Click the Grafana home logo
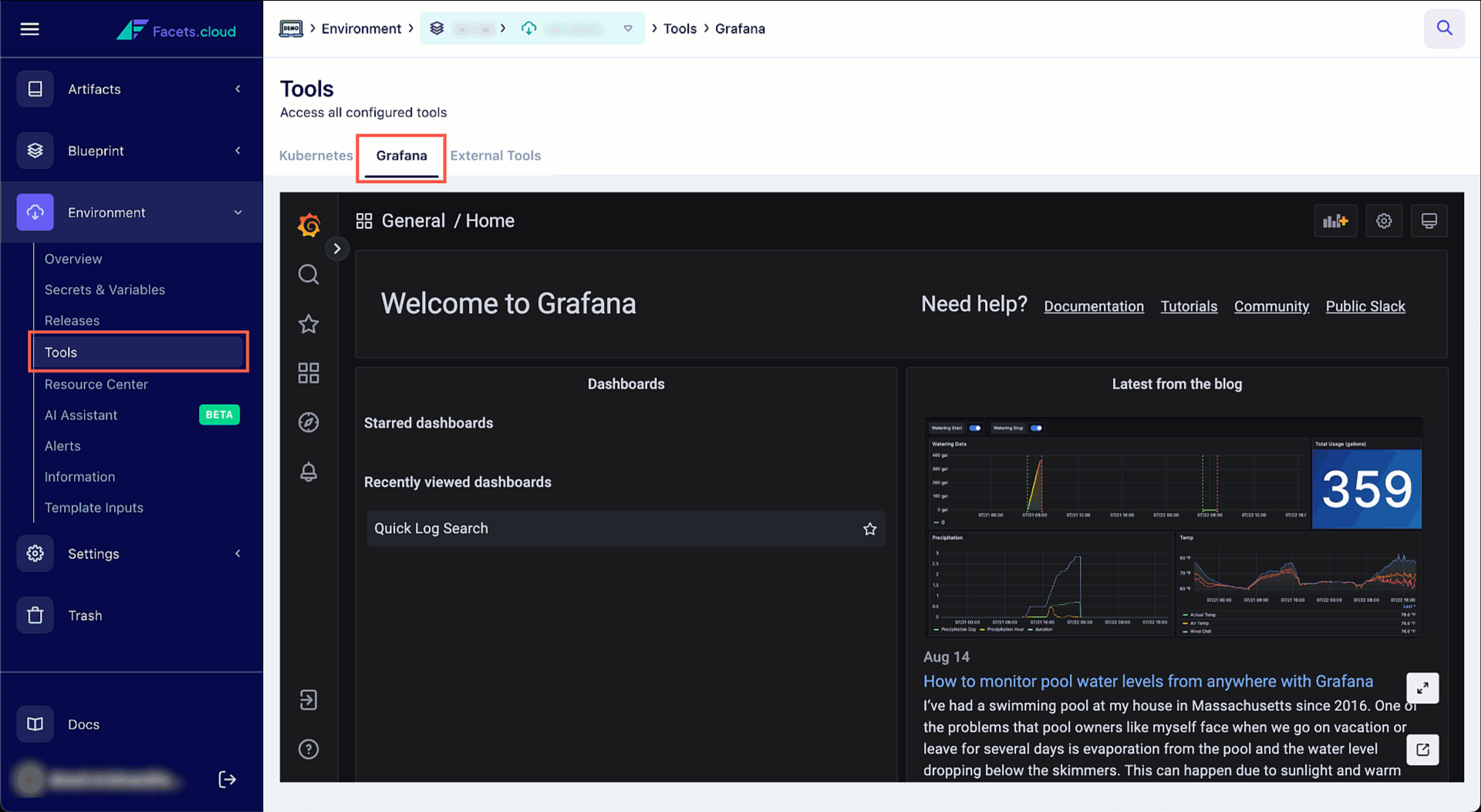 click(309, 225)
